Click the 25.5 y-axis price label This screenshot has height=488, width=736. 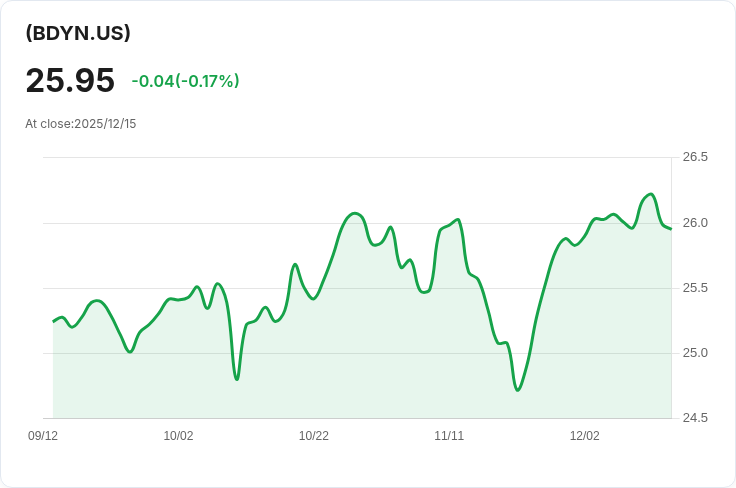tap(695, 288)
